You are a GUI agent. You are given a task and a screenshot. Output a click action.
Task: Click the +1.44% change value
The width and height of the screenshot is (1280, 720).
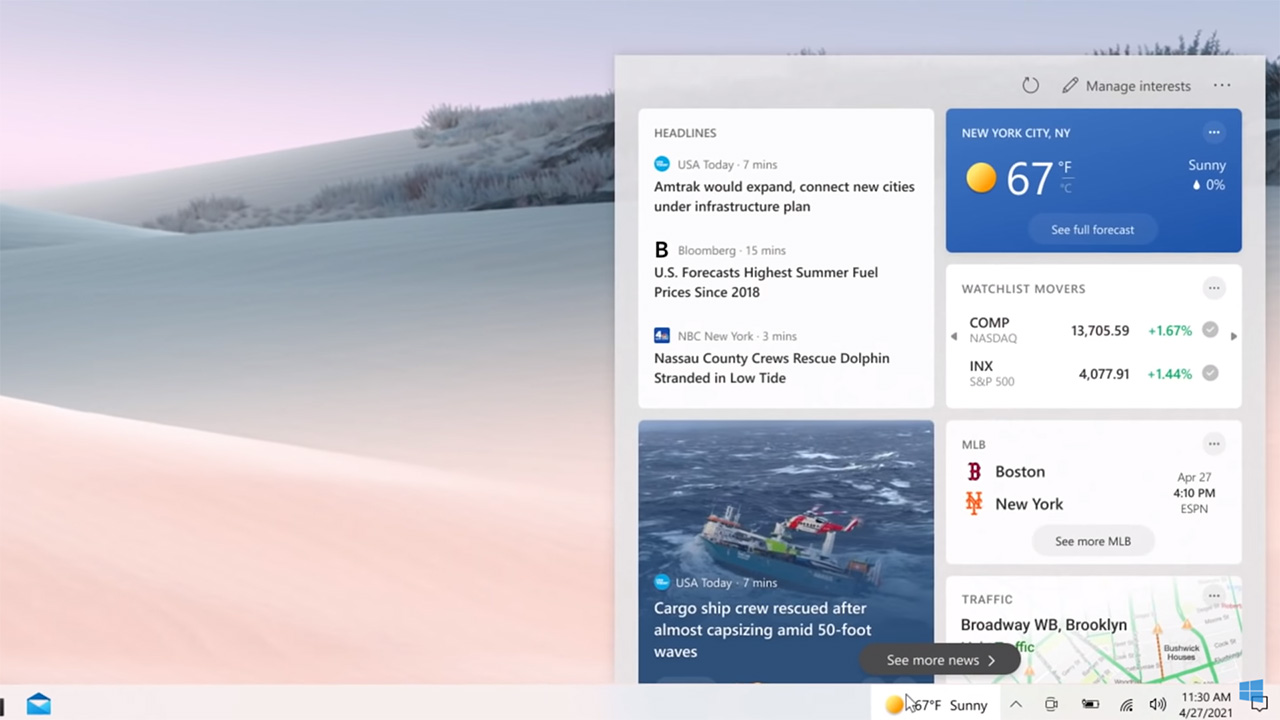point(1169,374)
